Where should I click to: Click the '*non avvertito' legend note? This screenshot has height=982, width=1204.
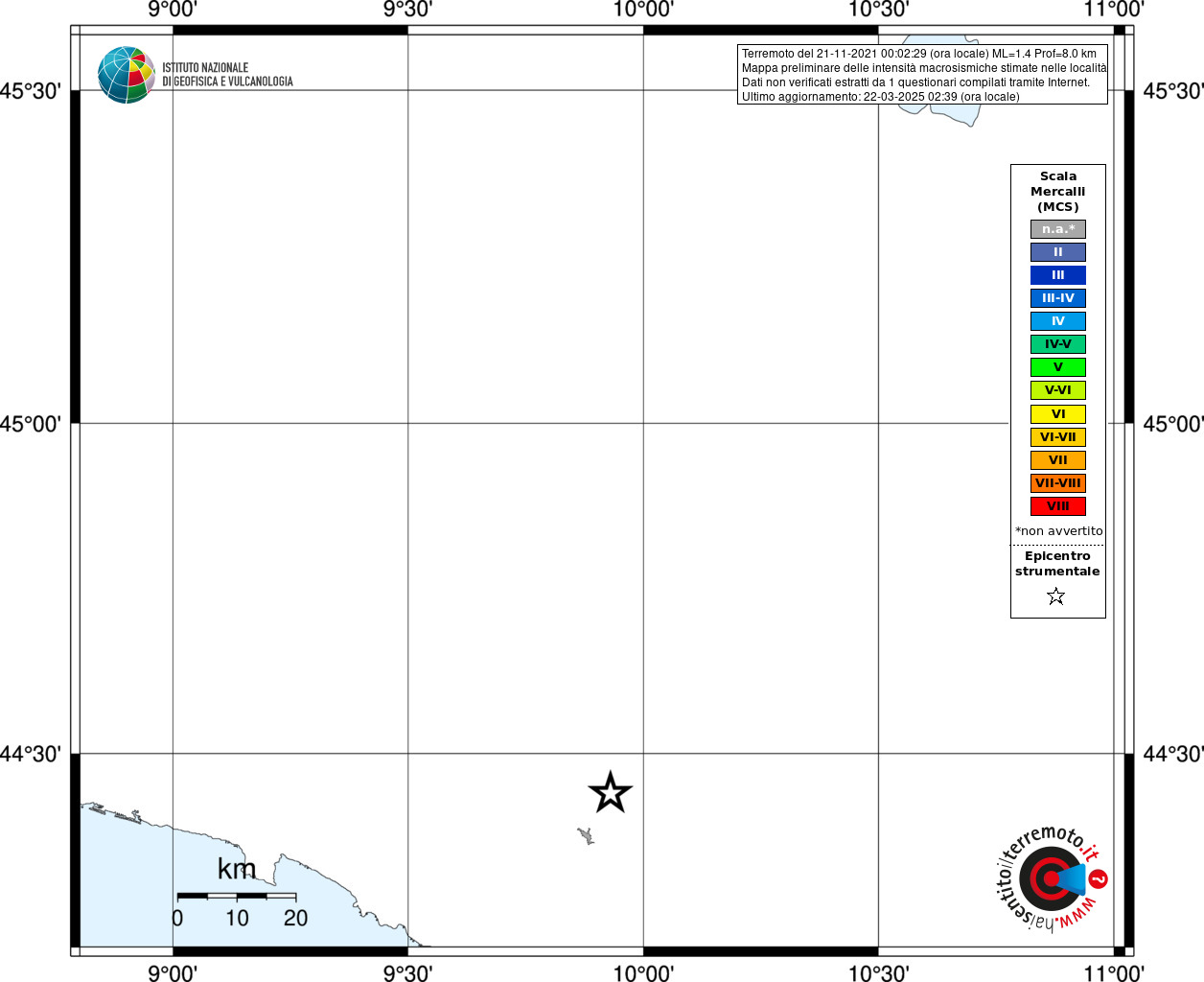pyautogui.click(x=1059, y=531)
